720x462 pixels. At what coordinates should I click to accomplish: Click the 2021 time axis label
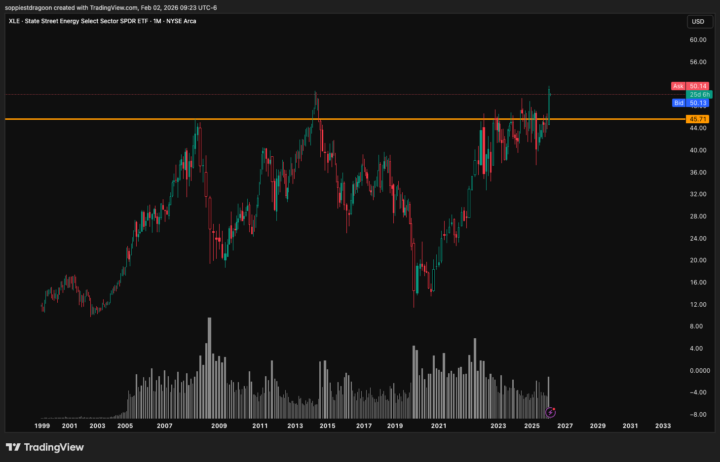pos(439,426)
